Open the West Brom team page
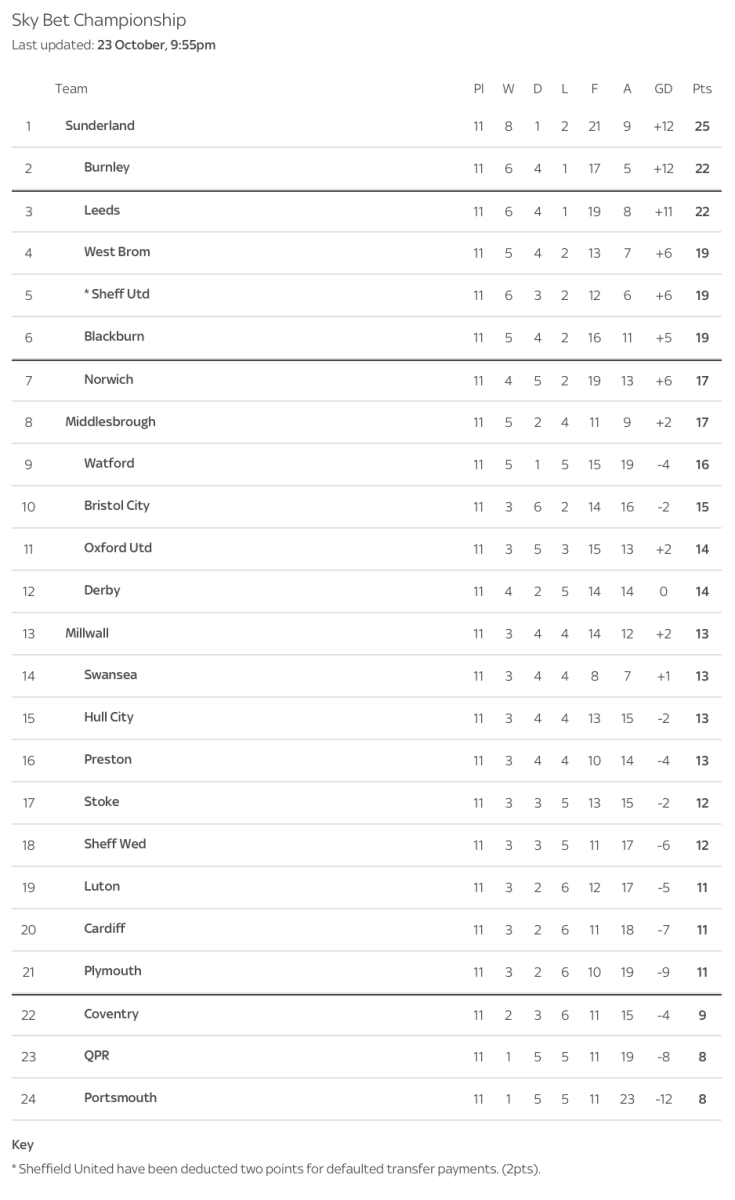 117,252
